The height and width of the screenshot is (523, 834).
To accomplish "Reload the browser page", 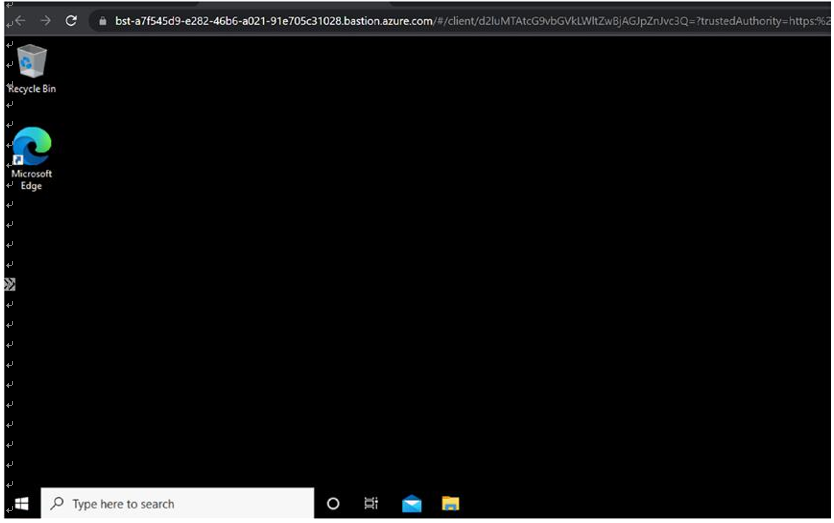I will pyautogui.click(x=71, y=21).
